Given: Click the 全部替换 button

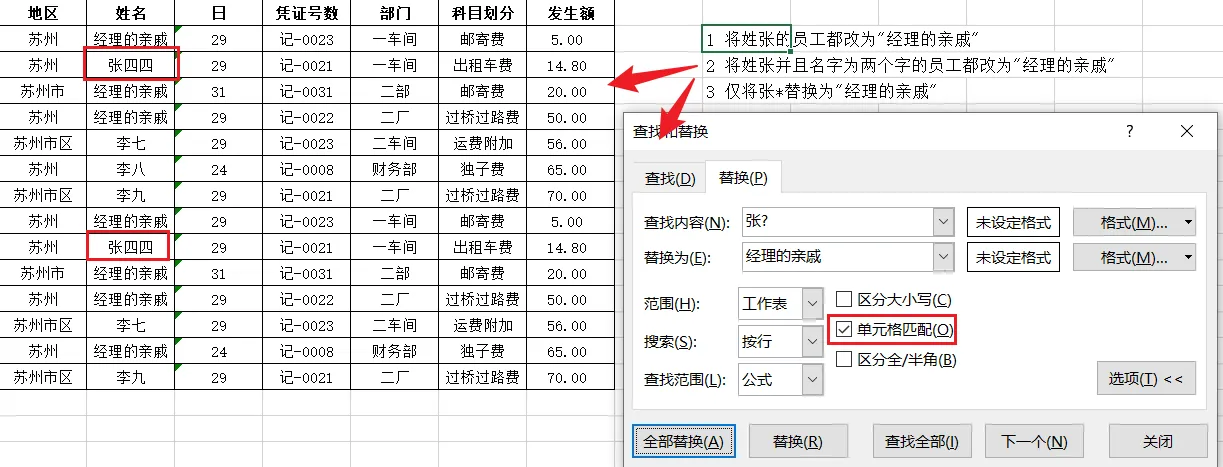Looking at the screenshot, I should (684, 441).
